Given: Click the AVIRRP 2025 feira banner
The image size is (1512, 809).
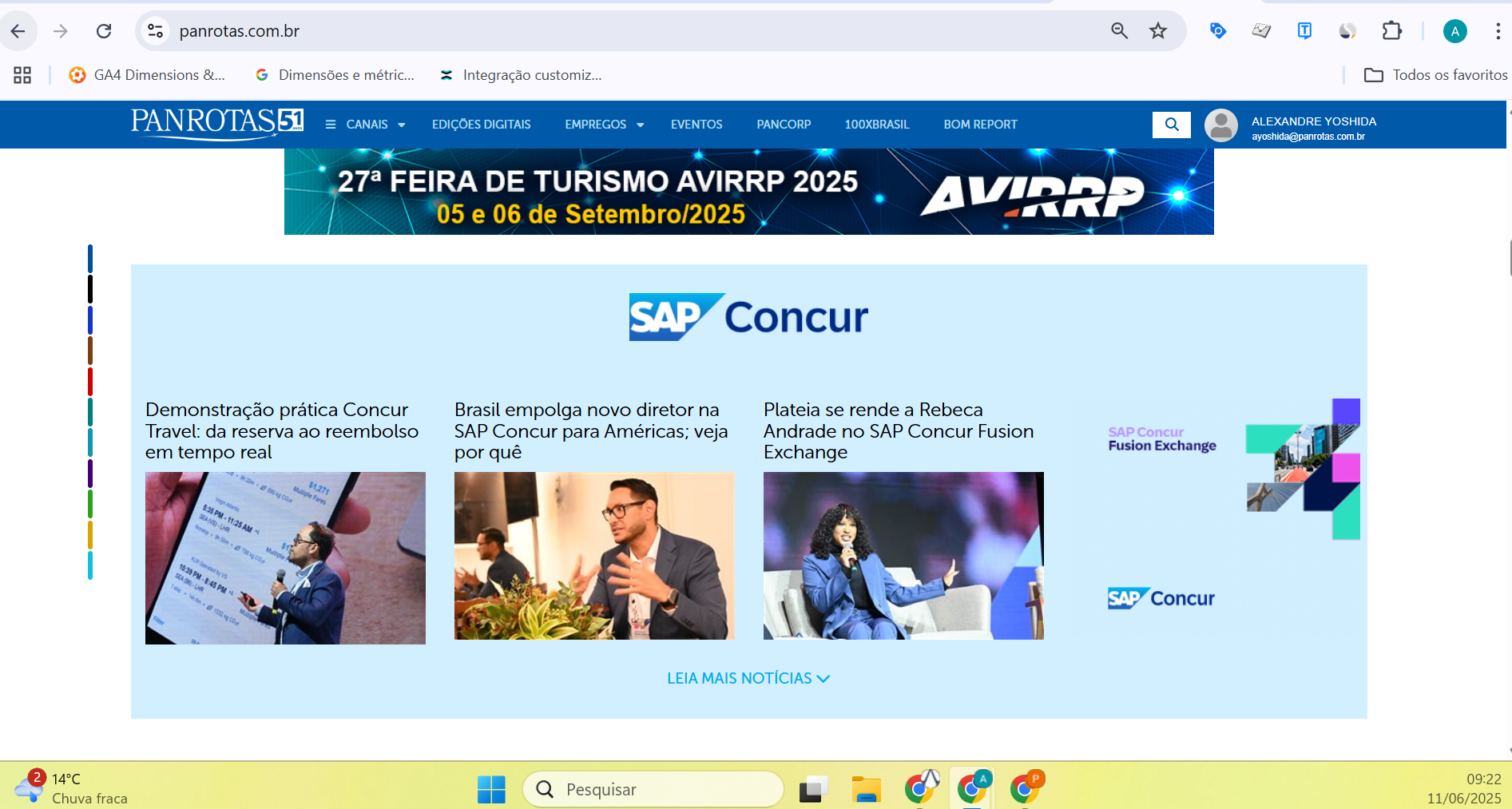Looking at the screenshot, I should (749, 192).
